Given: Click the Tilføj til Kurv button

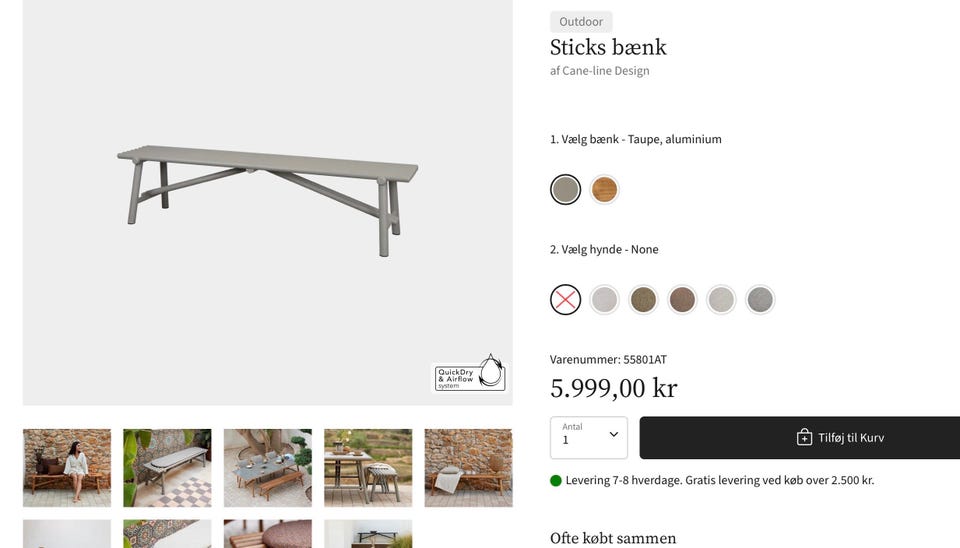Looking at the screenshot, I should (800, 437).
